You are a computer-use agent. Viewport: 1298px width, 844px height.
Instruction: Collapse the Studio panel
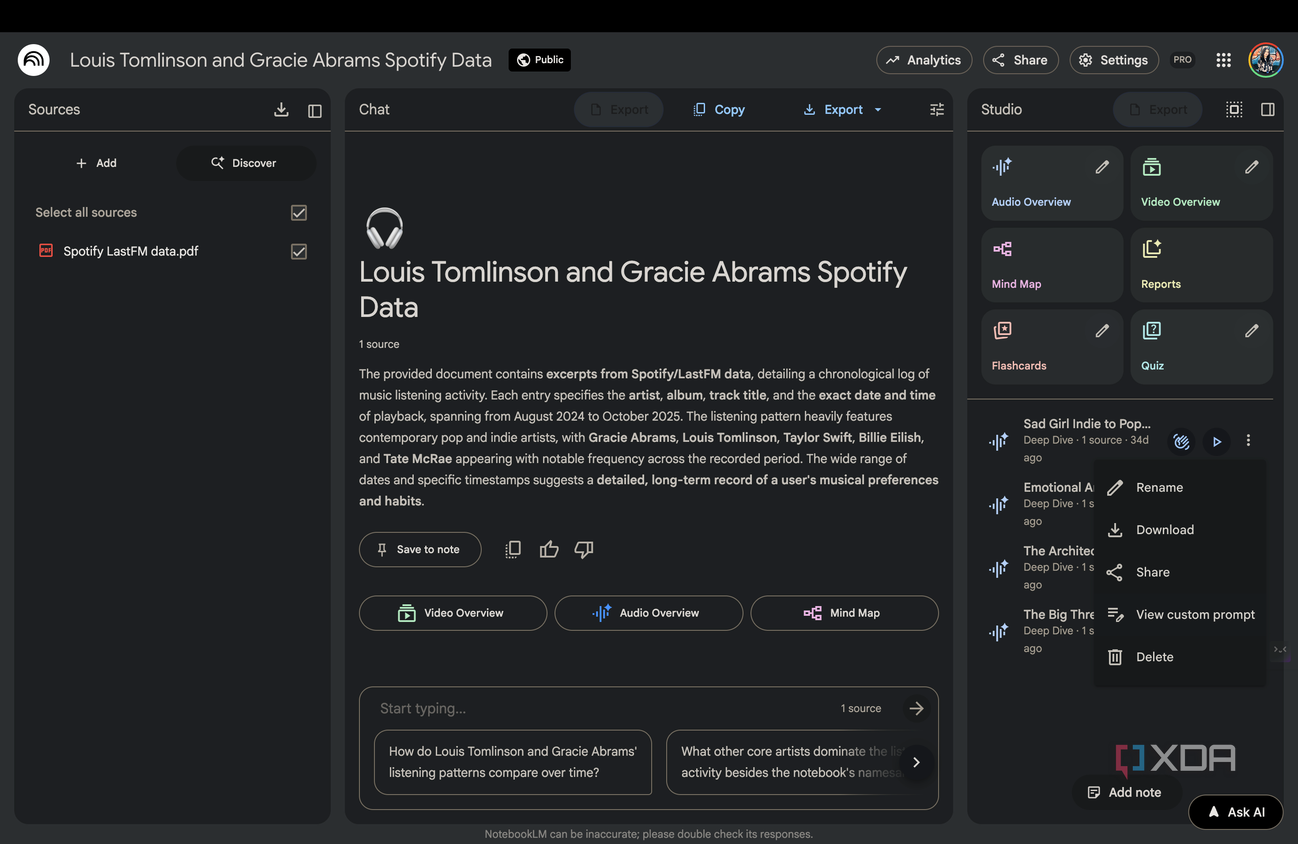[x=1268, y=110]
